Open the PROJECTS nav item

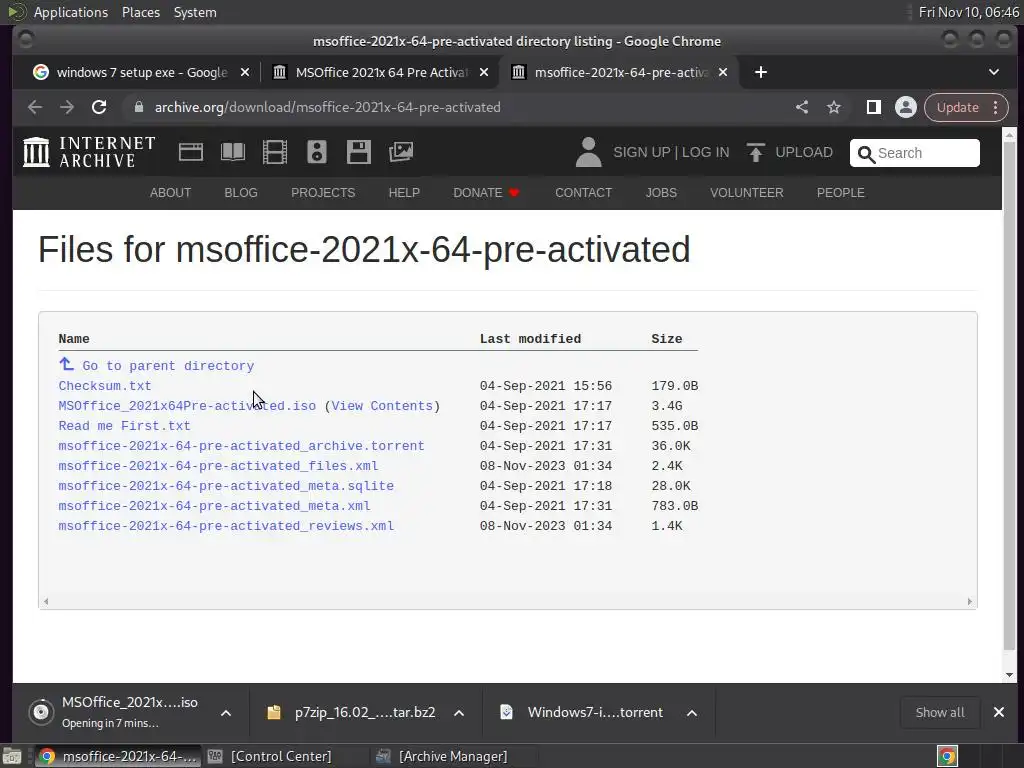[x=323, y=193]
